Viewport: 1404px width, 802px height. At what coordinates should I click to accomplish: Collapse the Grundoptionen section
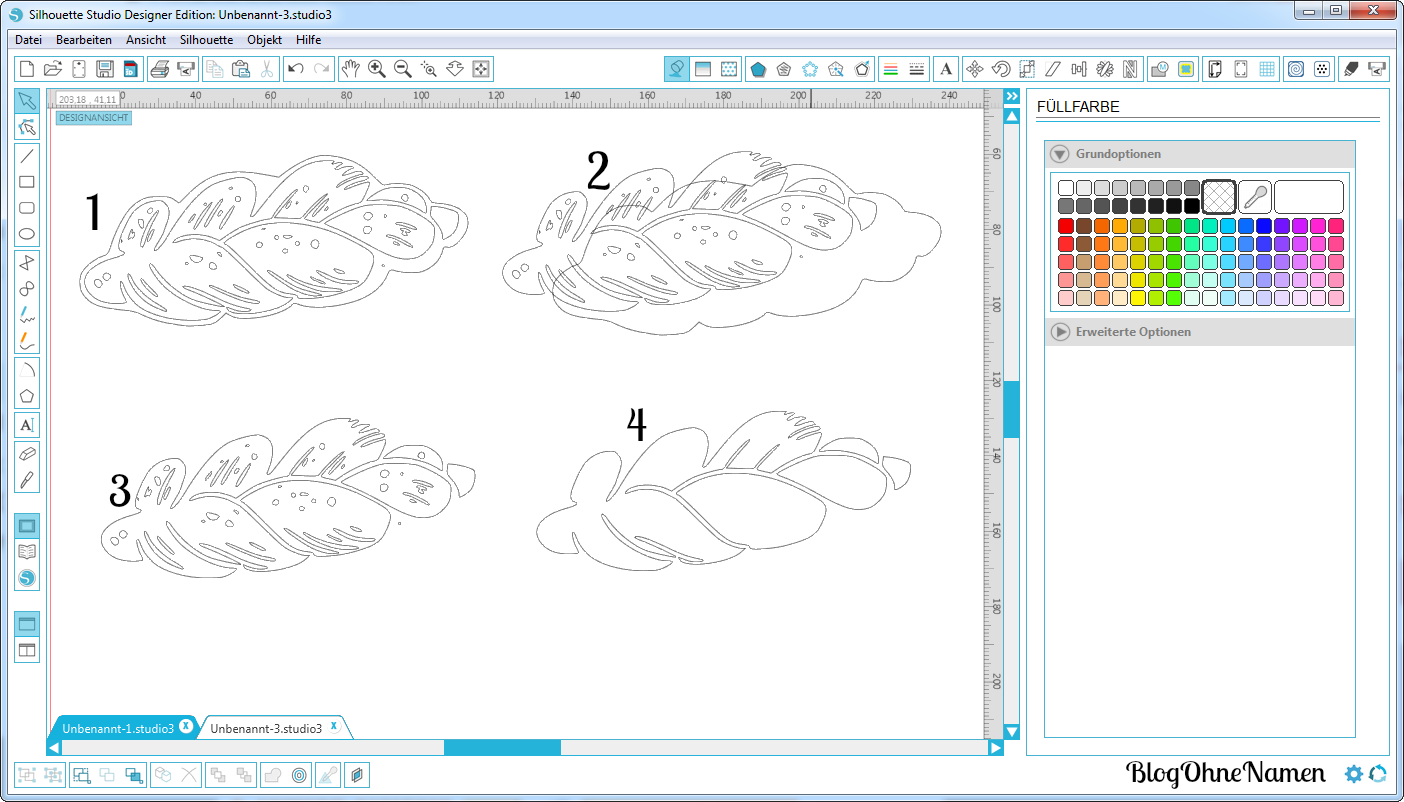[x=1060, y=154]
